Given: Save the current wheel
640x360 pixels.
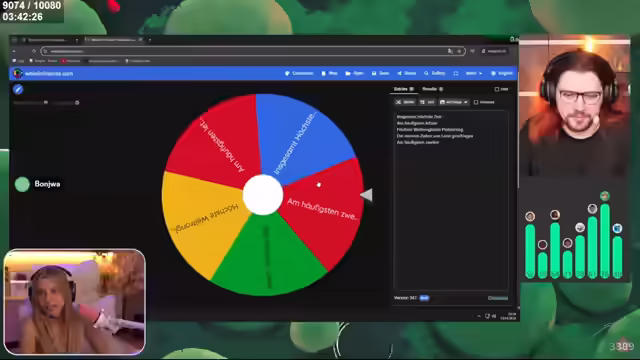Looking at the screenshot, I should [380, 73].
